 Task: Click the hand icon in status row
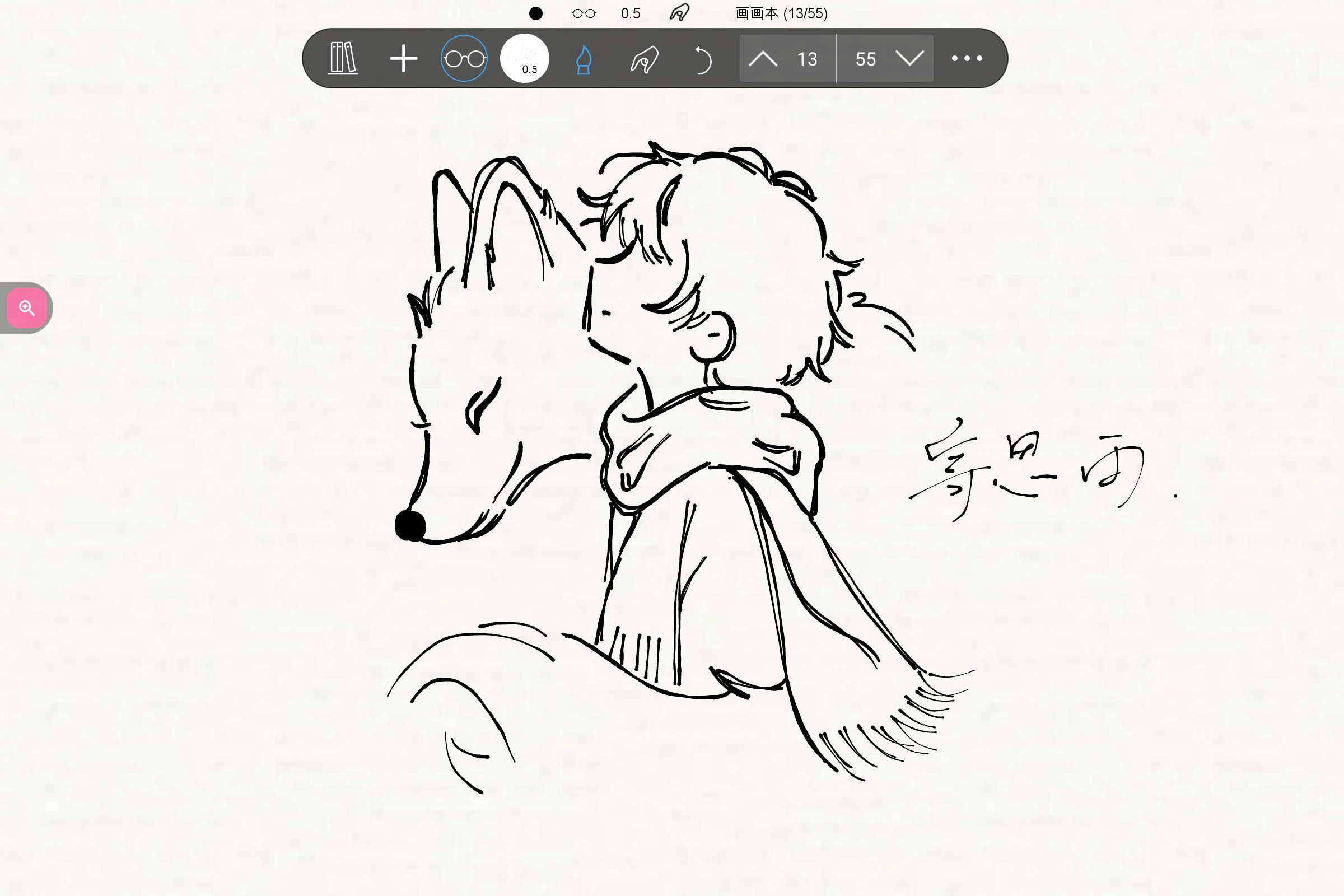coord(679,12)
